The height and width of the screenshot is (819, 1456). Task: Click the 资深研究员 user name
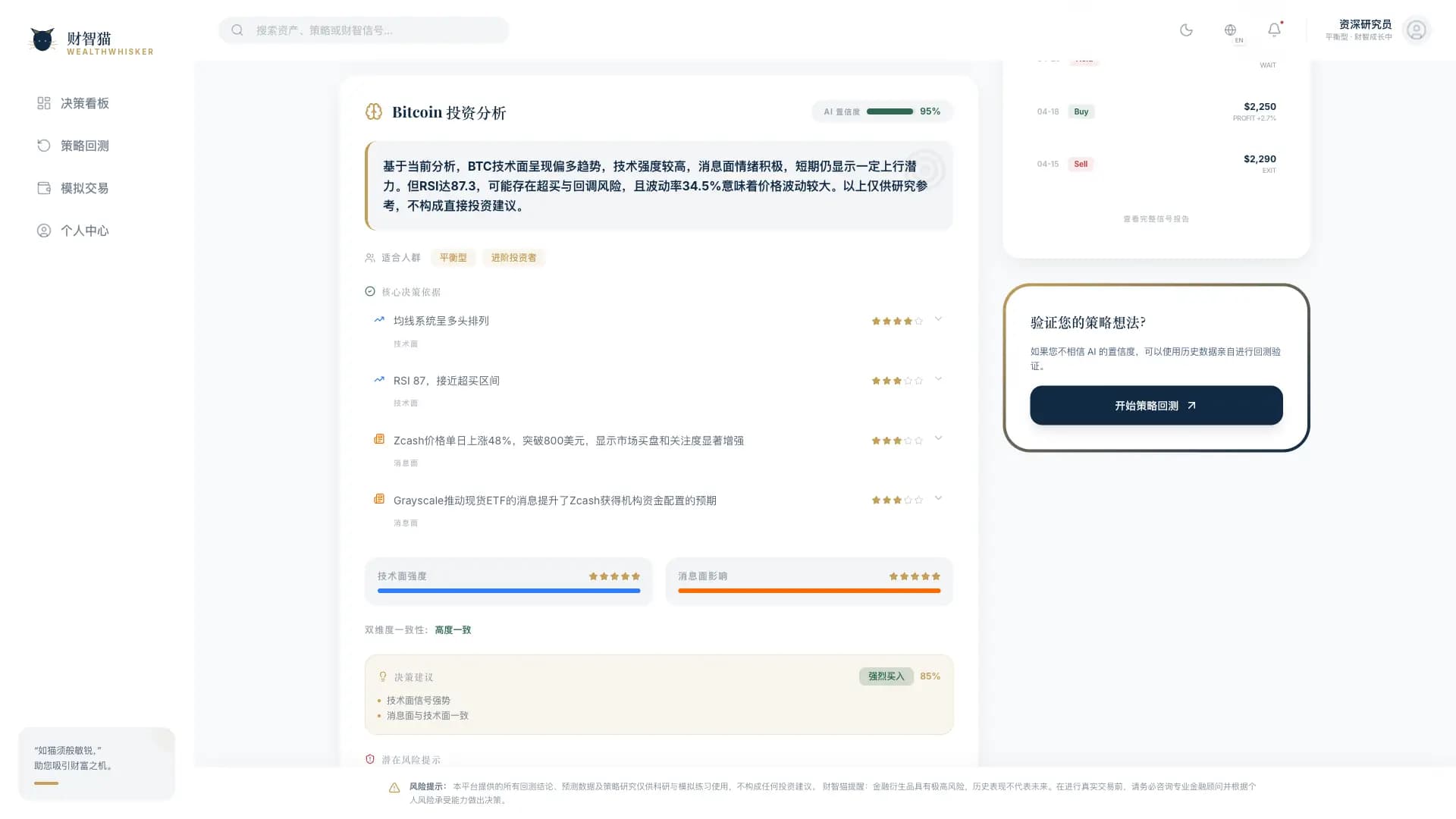coord(1365,24)
